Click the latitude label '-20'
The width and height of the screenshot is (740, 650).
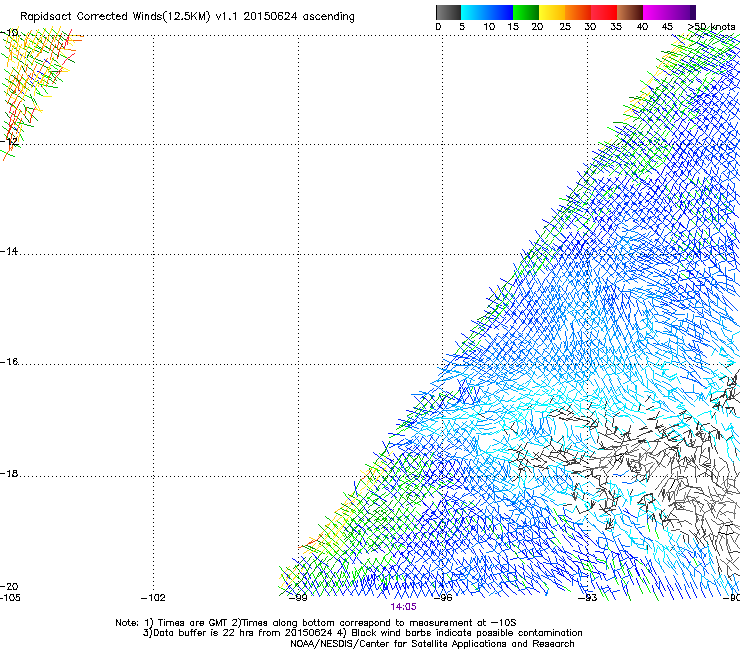pyautogui.click(x=9, y=586)
